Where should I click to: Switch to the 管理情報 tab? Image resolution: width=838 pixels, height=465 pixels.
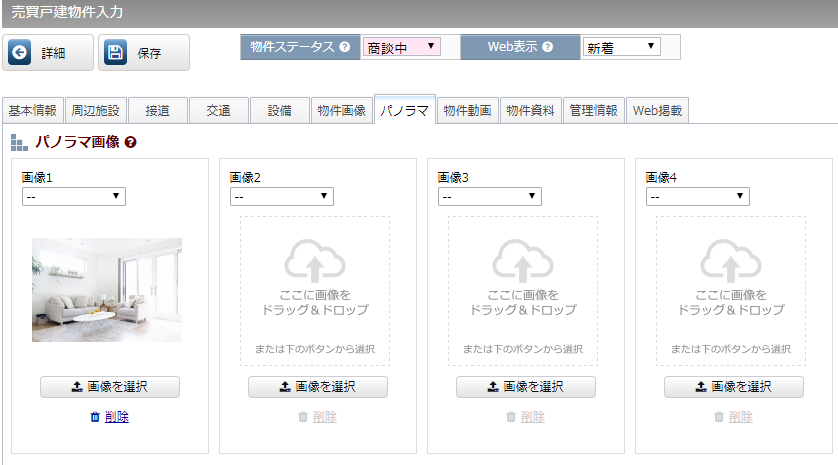[593, 111]
